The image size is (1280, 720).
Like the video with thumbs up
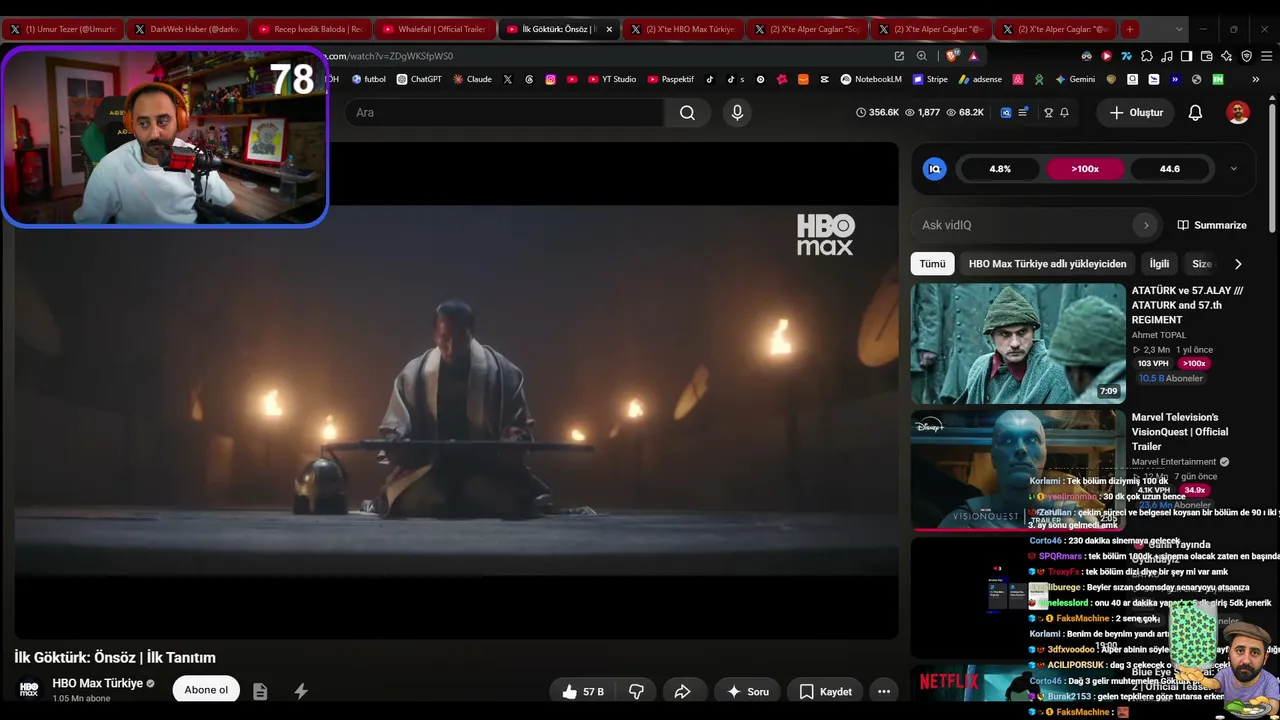[x=581, y=691]
